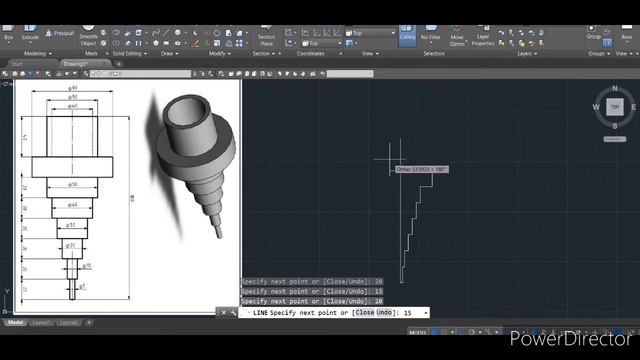Click the E direction on ViewCube compass
Viewport: 640px width, 360px height.
[x=633, y=107]
